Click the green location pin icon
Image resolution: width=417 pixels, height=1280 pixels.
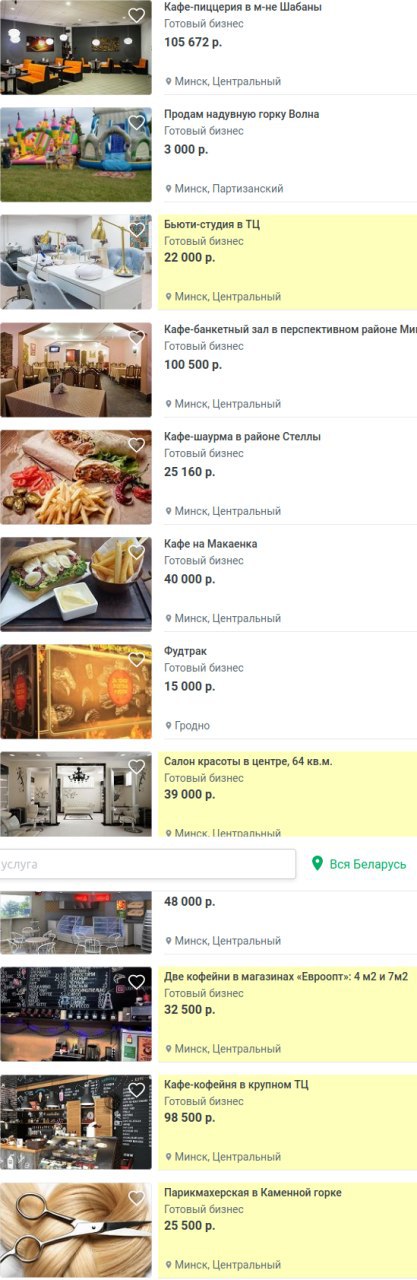pyautogui.click(x=318, y=864)
